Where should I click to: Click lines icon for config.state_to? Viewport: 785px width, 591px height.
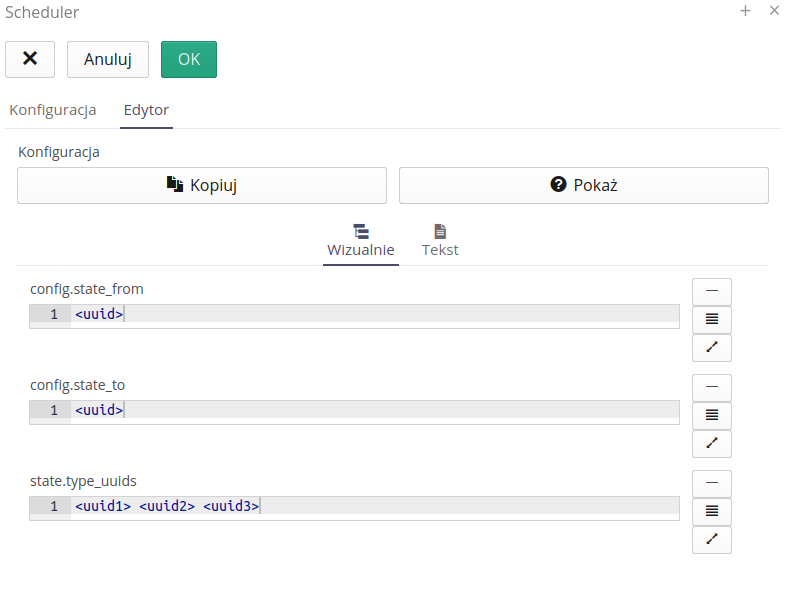[712, 415]
